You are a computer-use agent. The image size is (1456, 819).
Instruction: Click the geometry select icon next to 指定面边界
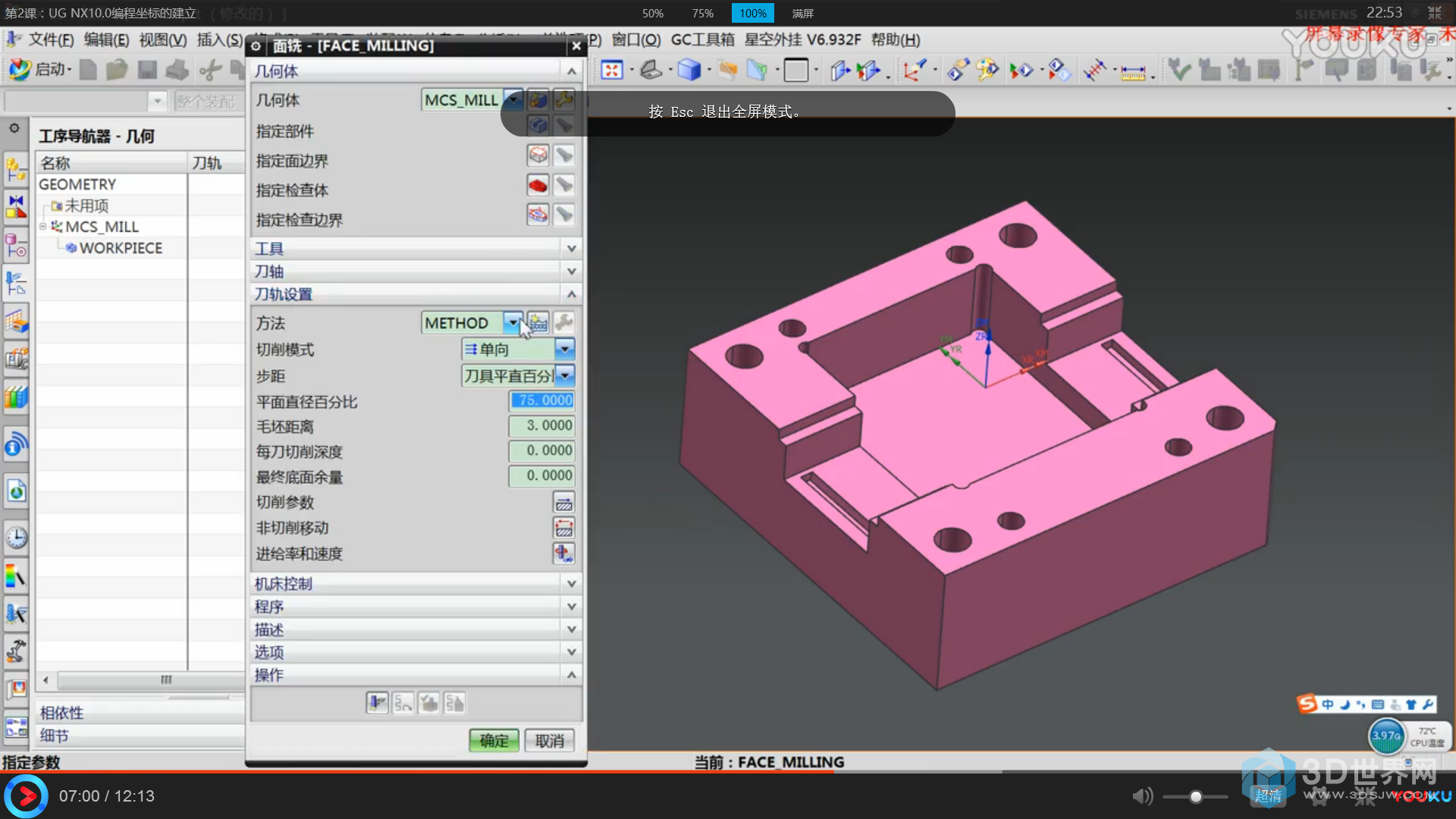538,155
